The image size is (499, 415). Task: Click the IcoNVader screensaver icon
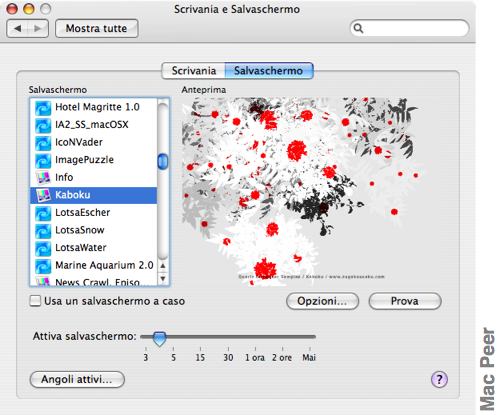click(x=43, y=143)
